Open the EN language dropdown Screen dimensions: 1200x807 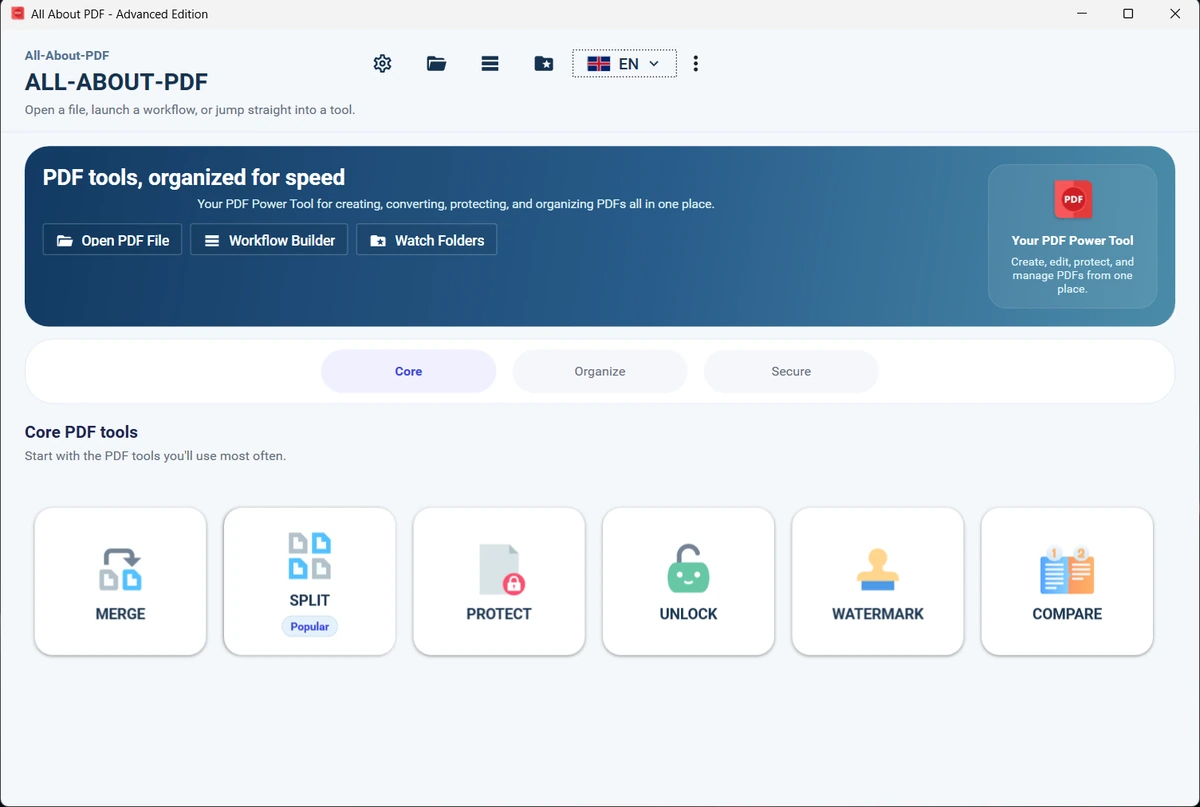(x=624, y=64)
